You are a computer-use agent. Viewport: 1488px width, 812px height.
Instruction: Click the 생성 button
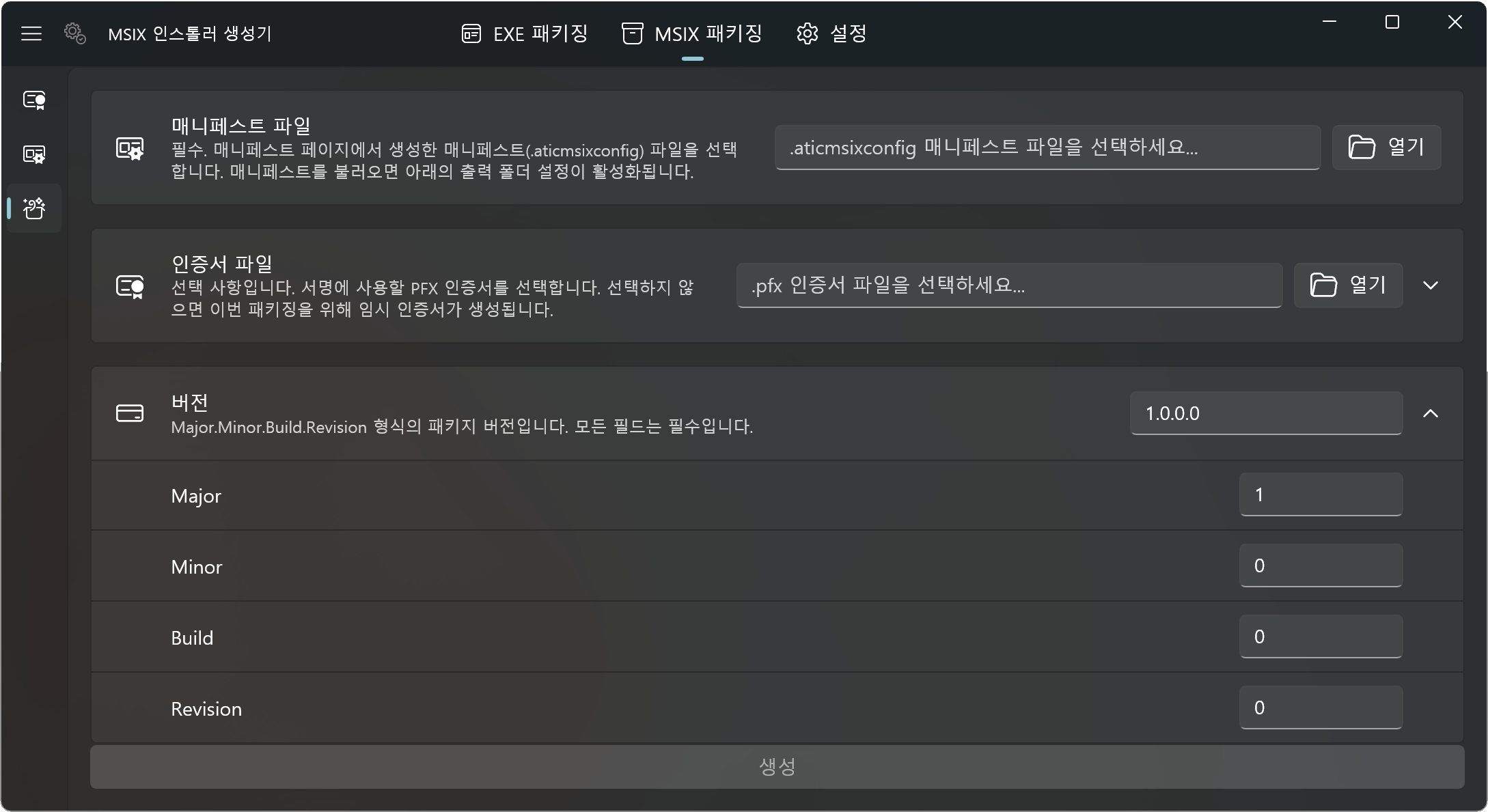pyautogui.click(x=777, y=767)
